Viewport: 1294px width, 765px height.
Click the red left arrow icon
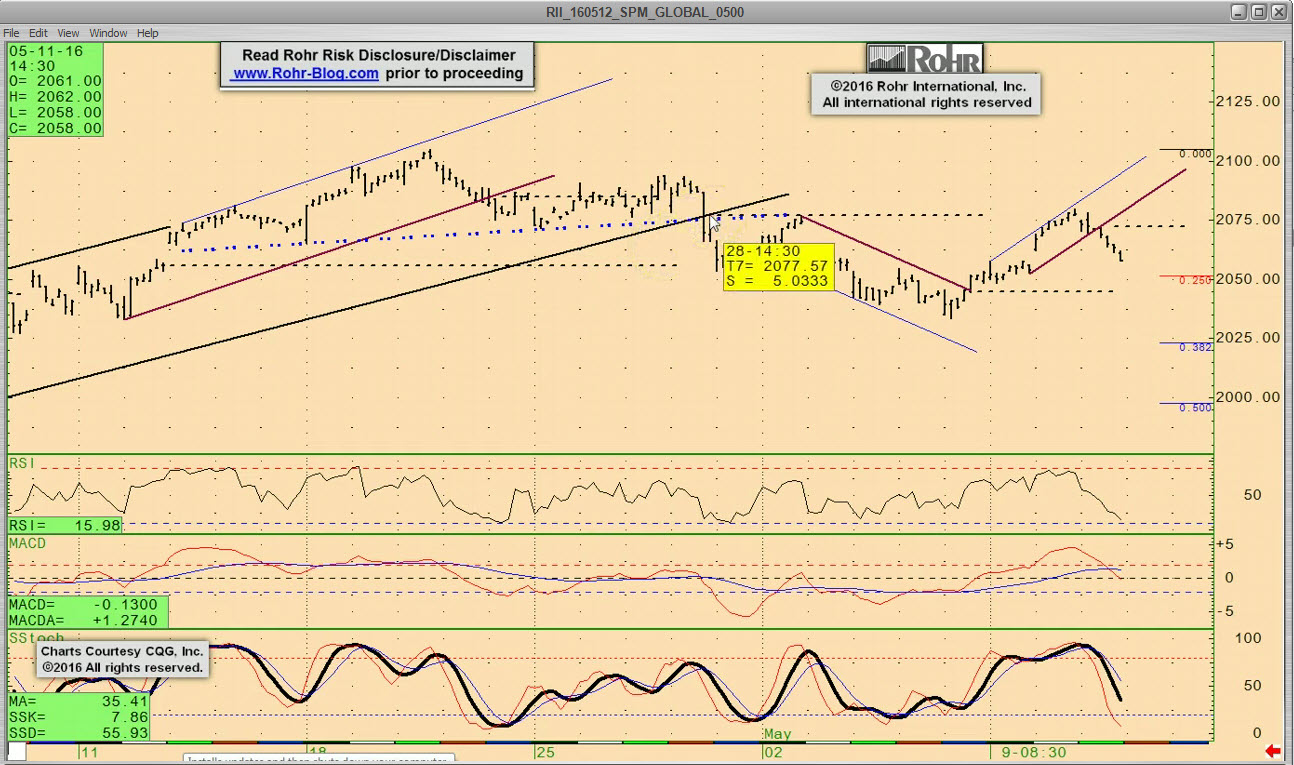tap(1273, 751)
